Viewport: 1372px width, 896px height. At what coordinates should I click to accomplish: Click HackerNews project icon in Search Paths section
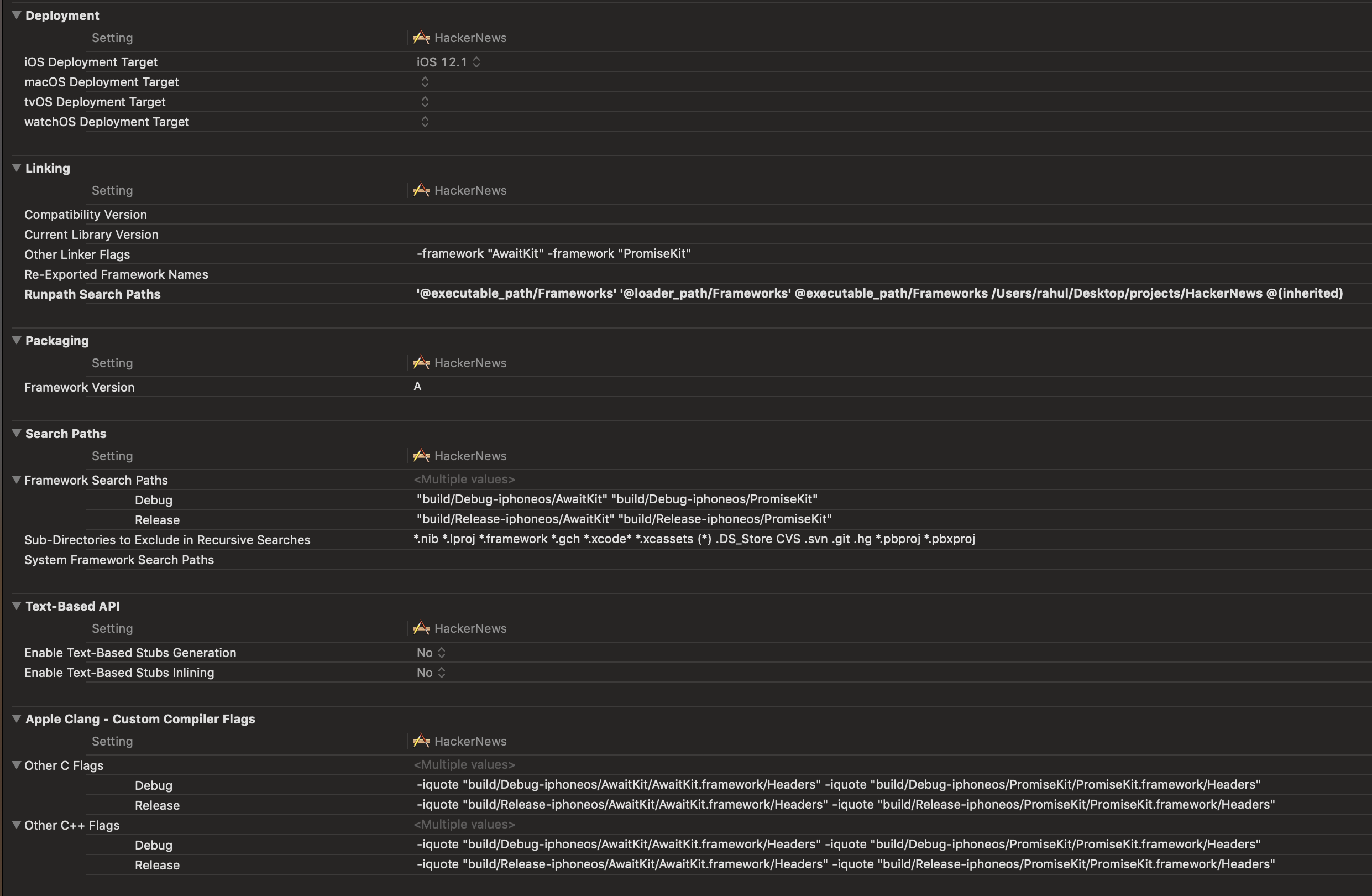coord(421,455)
